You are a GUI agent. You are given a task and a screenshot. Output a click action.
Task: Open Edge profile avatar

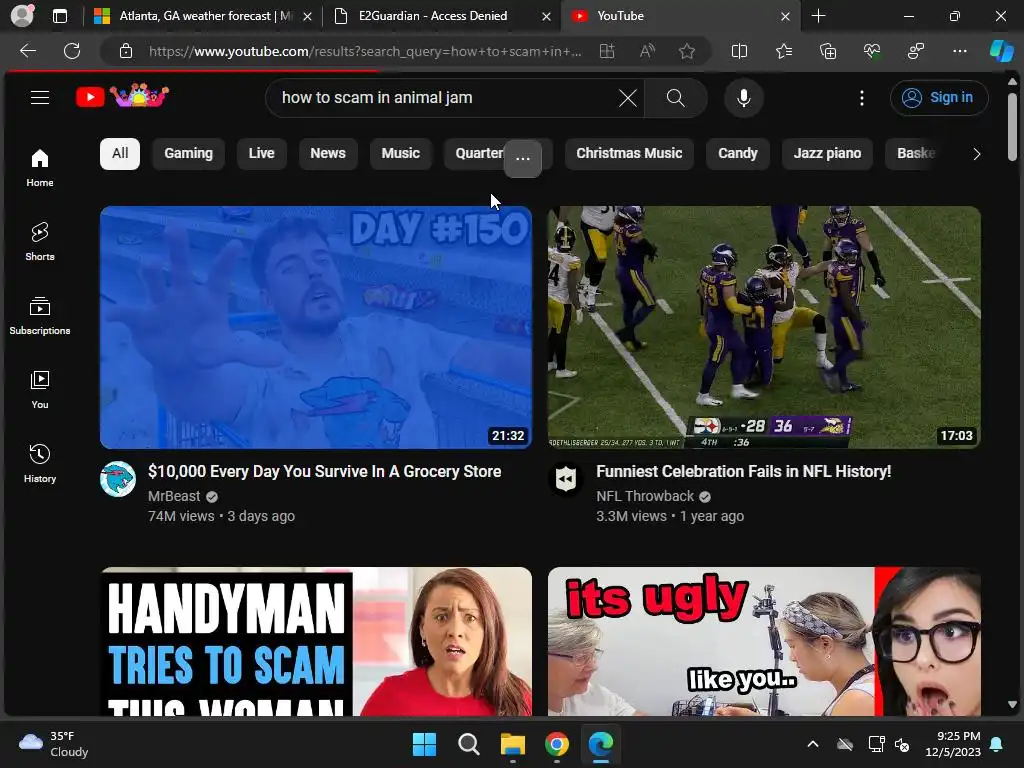click(x=22, y=16)
